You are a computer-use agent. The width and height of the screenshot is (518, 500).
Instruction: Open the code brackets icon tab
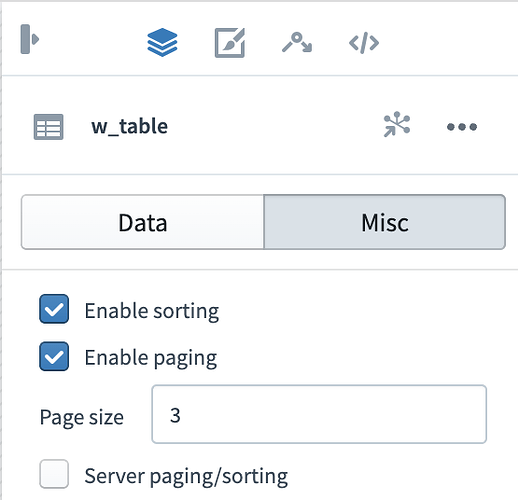pos(364,43)
